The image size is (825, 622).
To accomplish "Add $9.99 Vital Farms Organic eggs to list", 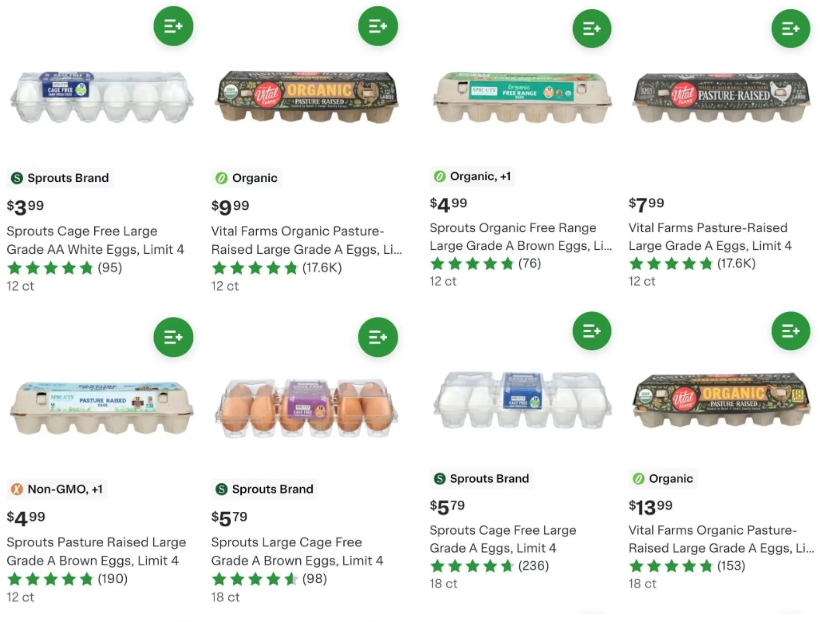I will click(x=378, y=26).
